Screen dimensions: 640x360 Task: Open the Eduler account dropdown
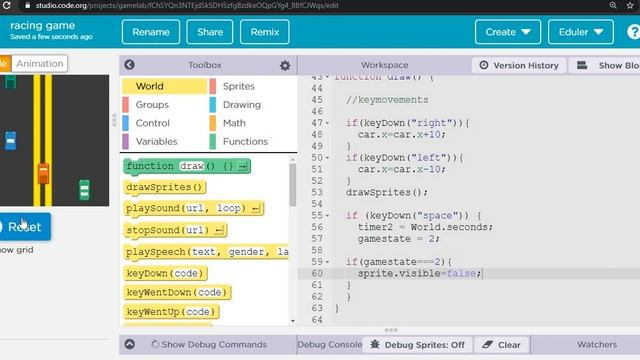581,32
